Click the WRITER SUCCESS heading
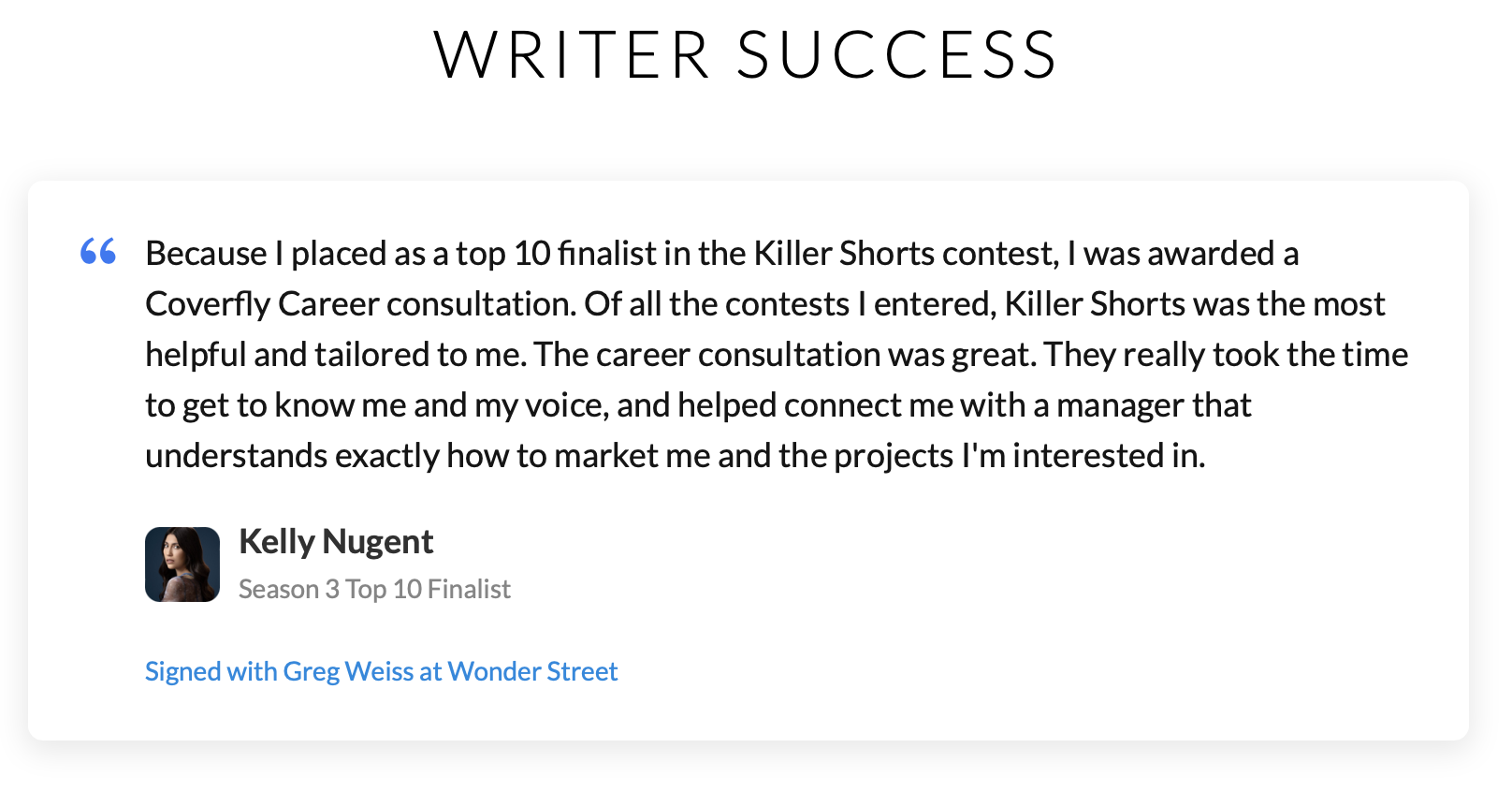 pos(746,54)
